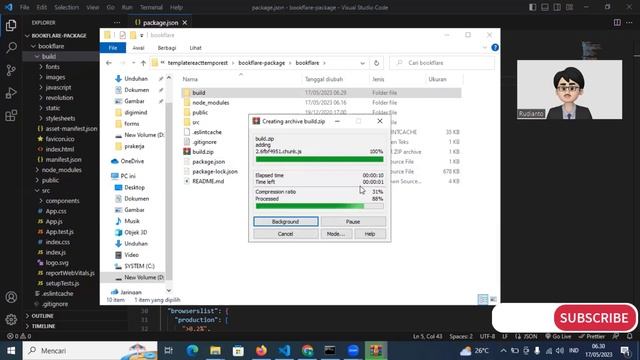Click bookflare-package in the address breadcrumb
Image resolution: width=640 pixels, height=360 pixels.
coord(262,63)
